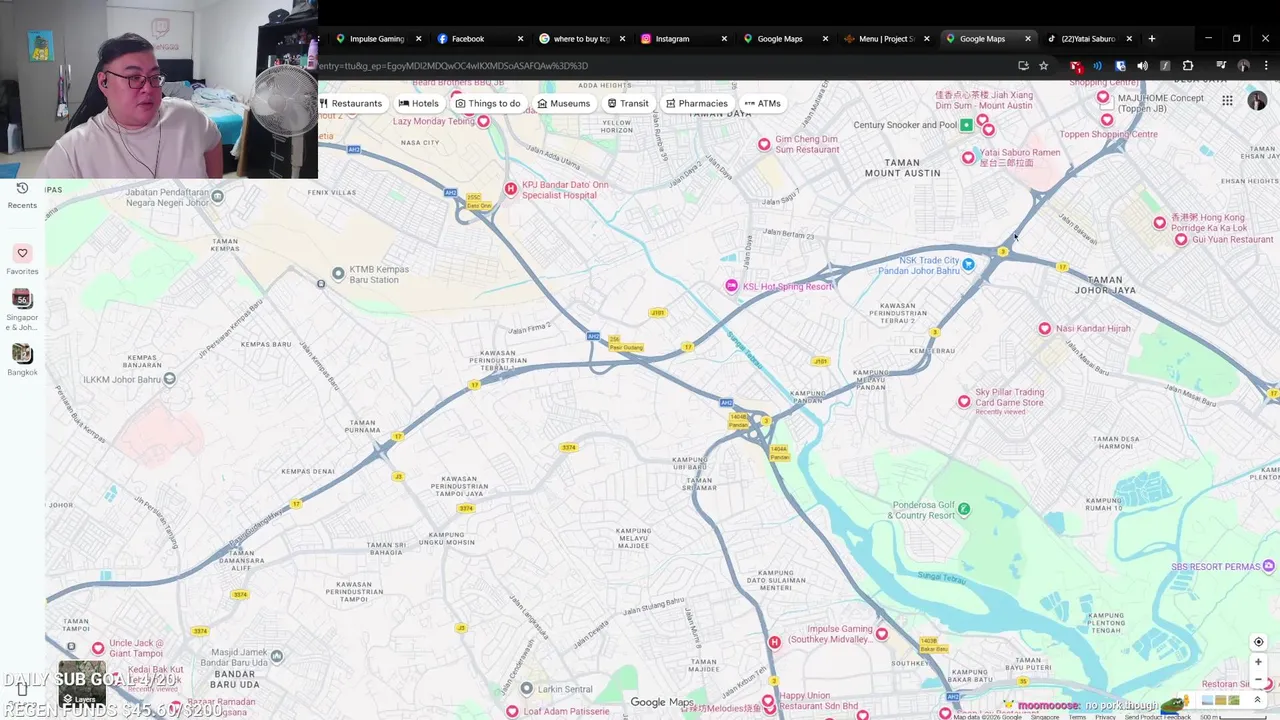Image resolution: width=1280 pixels, height=720 pixels.
Task: Select ILKKM Johor Bahru marker
Action: coord(169,379)
